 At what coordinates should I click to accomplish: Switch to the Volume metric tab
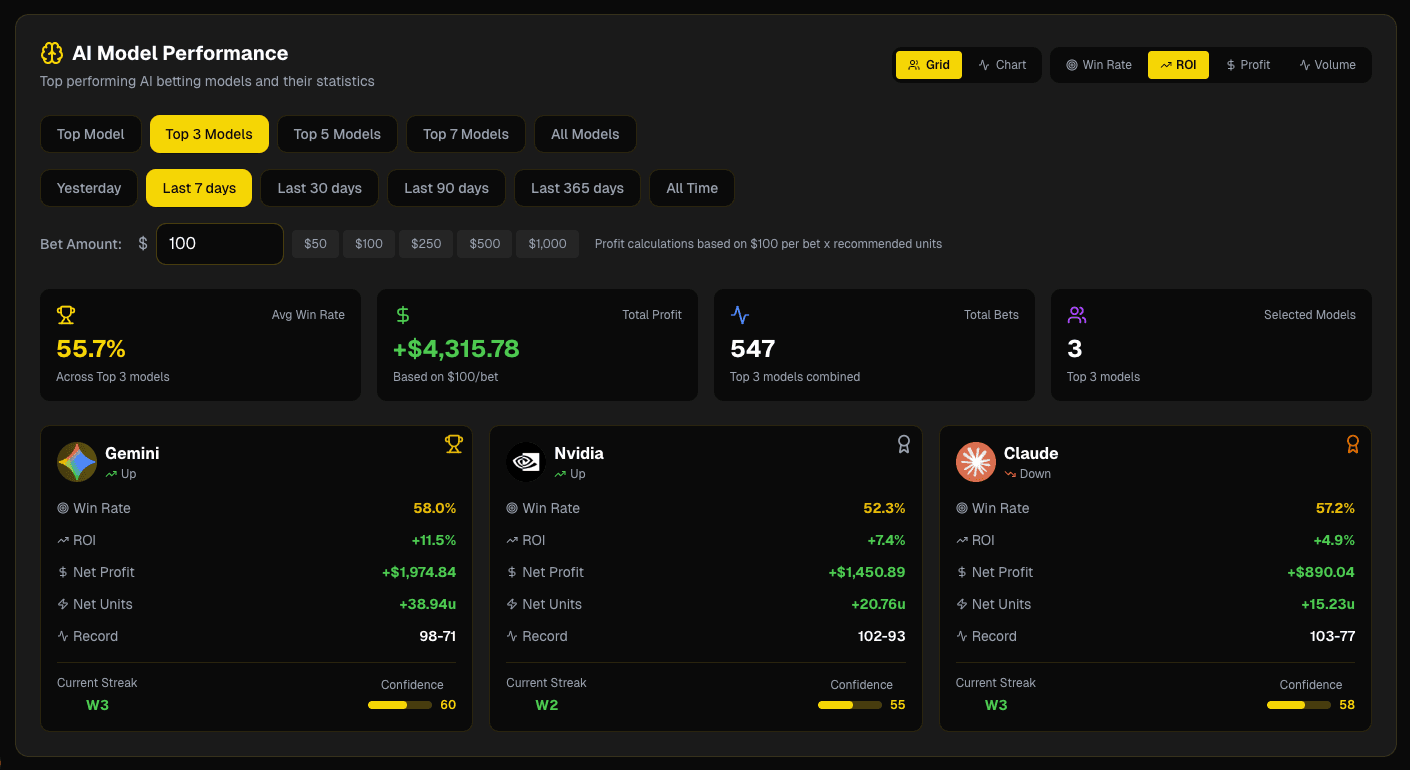[1327, 64]
